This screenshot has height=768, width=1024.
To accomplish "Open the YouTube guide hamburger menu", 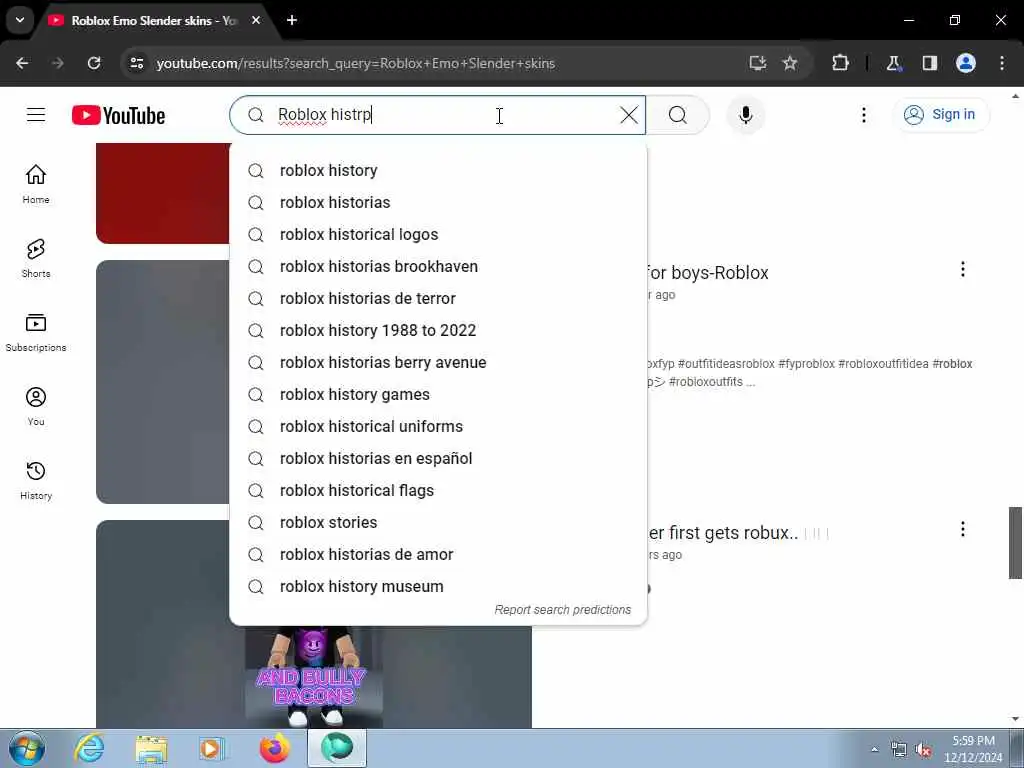I will 36,115.
